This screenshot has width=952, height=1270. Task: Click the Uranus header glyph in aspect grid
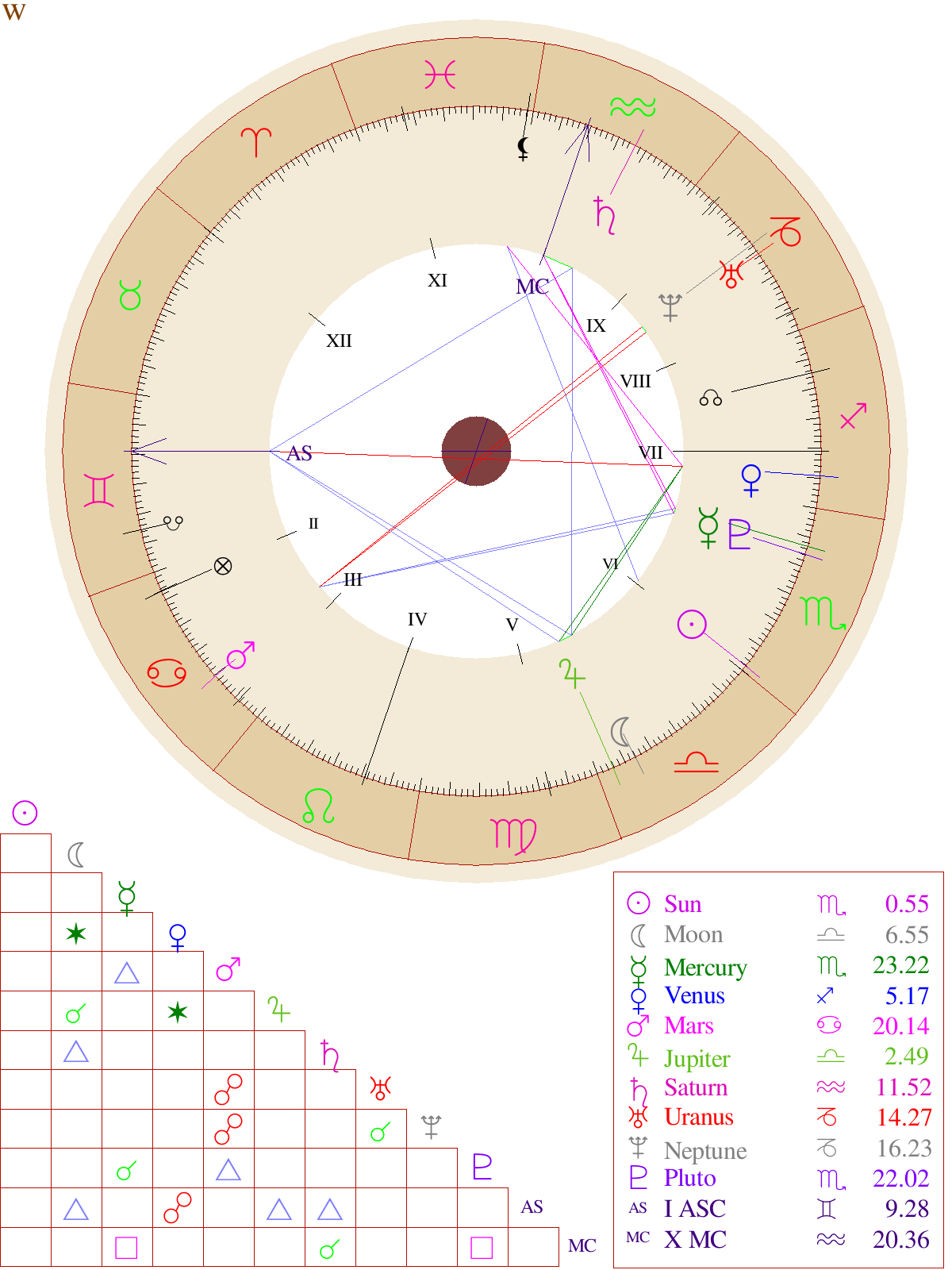[381, 1087]
